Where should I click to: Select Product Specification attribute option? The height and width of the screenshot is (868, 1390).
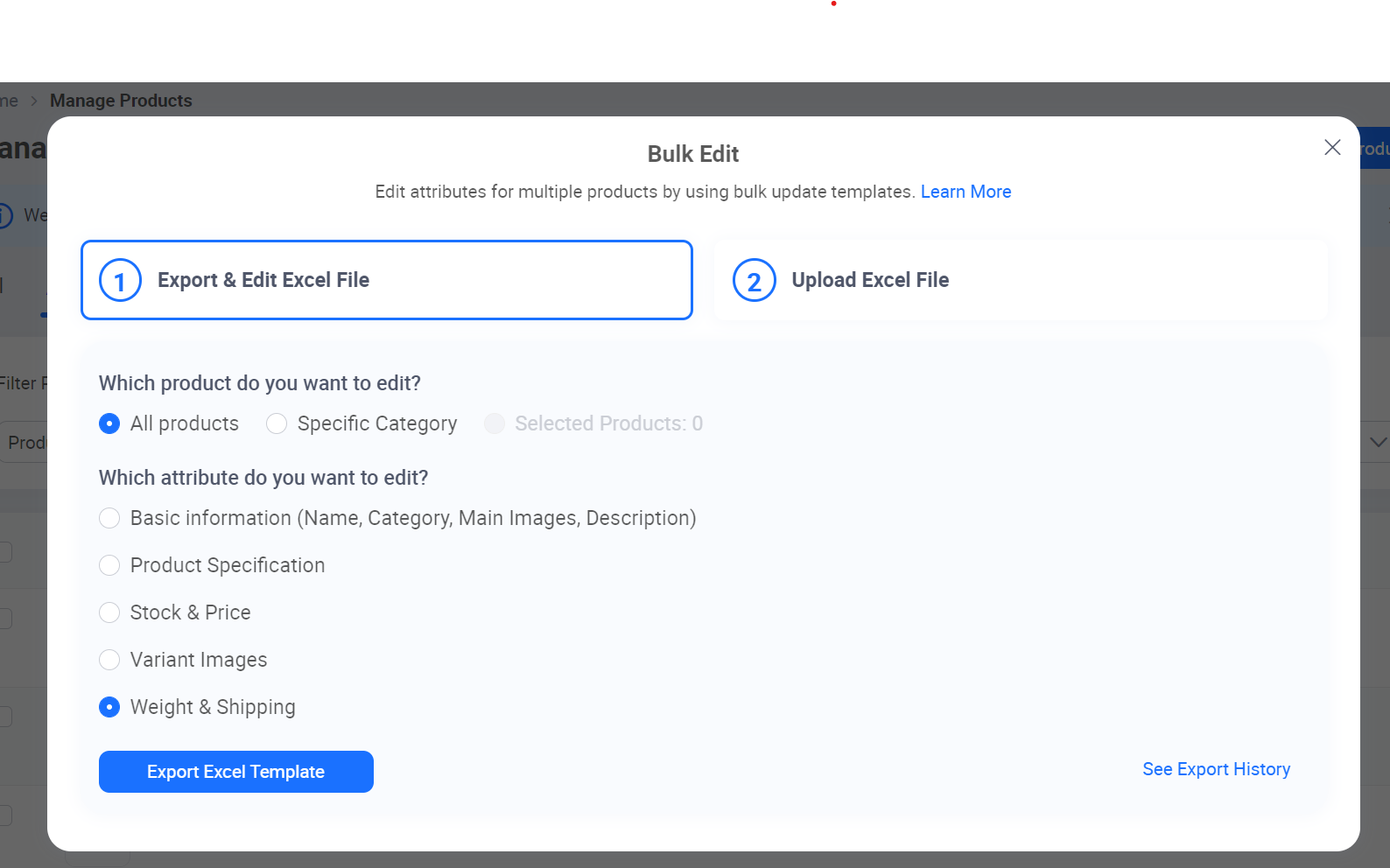click(x=109, y=565)
